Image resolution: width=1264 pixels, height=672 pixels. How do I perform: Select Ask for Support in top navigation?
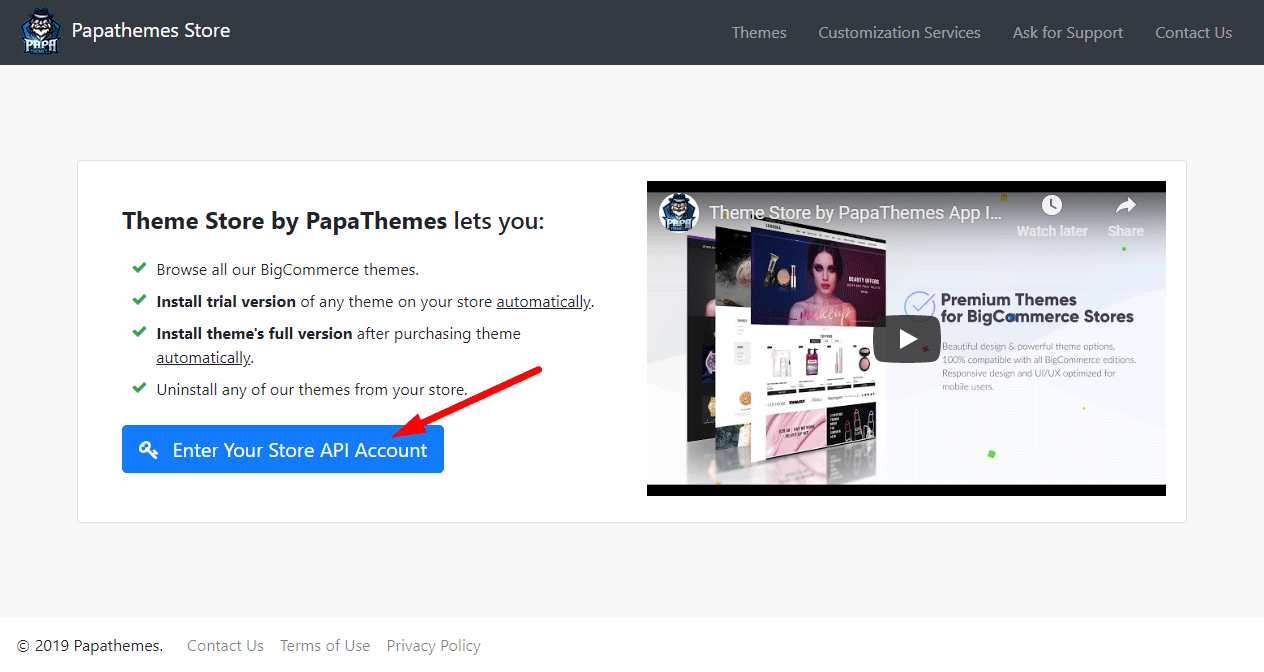pos(1067,33)
